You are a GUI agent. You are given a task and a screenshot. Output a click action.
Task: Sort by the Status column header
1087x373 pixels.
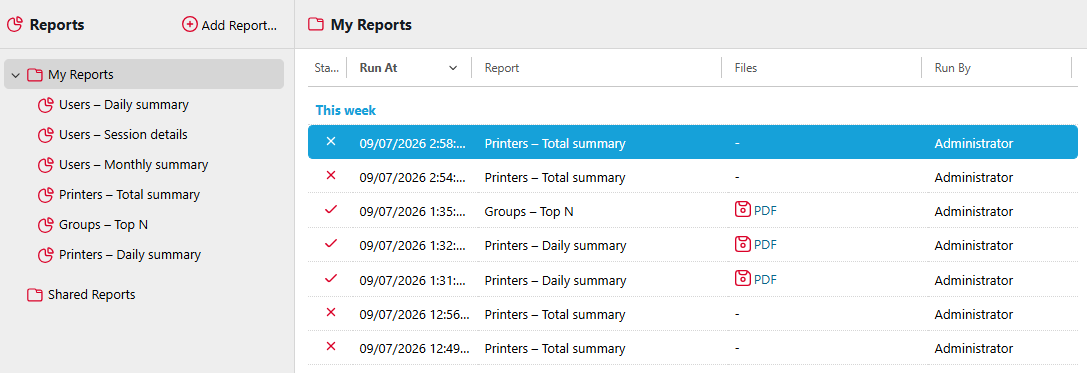[x=327, y=68]
